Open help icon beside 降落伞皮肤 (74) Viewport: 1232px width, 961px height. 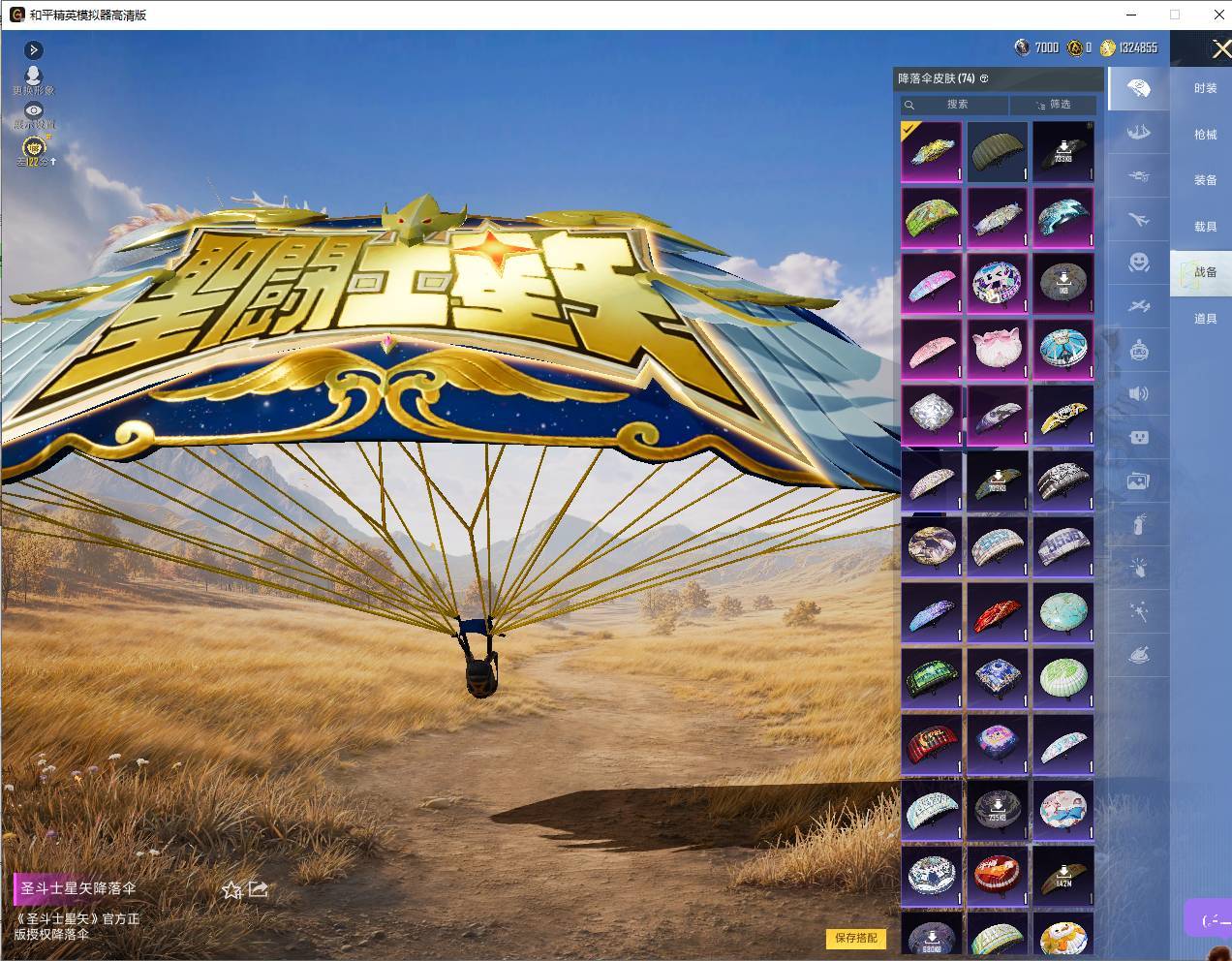[984, 78]
